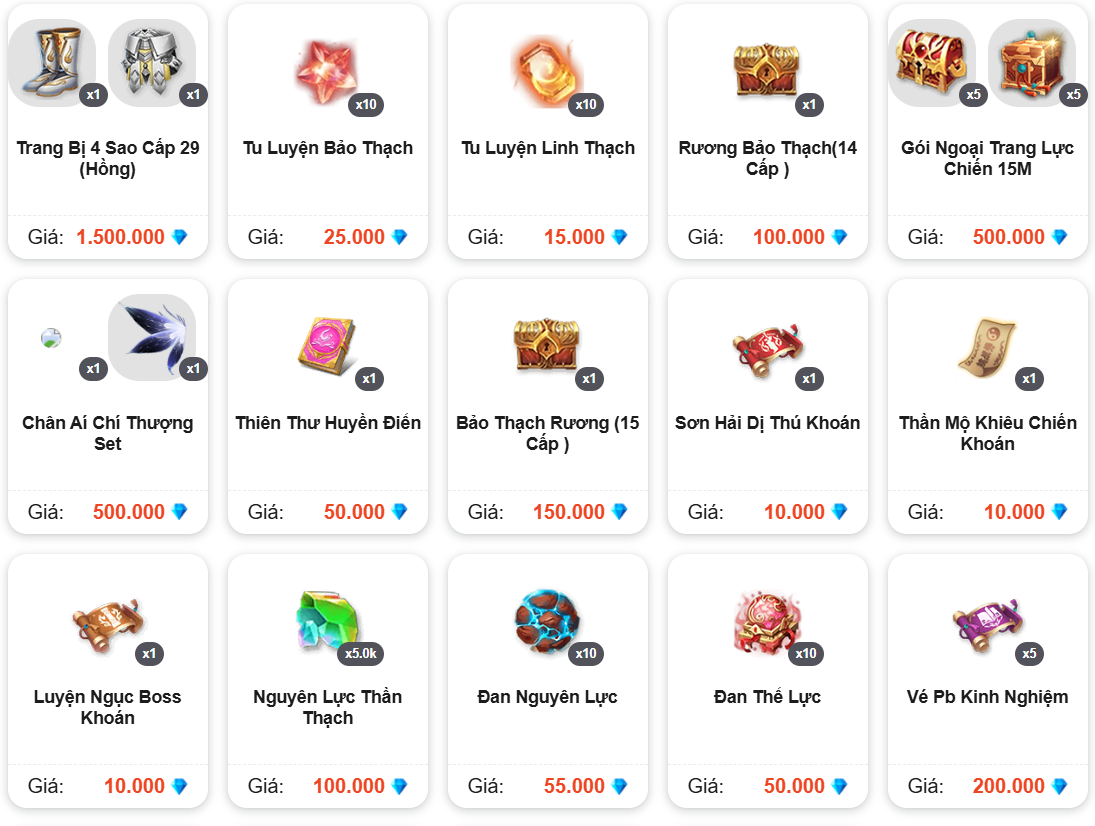Open the Gói Ngoại Trang Lực Chiến 15M title
1095x826 pixels.
pyautogui.click(x=987, y=158)
